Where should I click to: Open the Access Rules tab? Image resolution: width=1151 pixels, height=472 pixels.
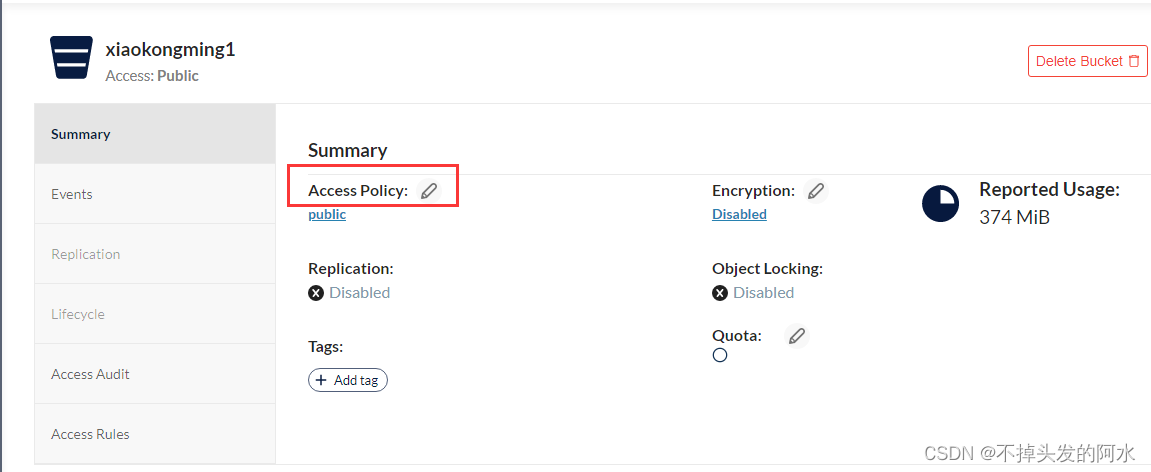pyautogui.click(x=155, y=434)
